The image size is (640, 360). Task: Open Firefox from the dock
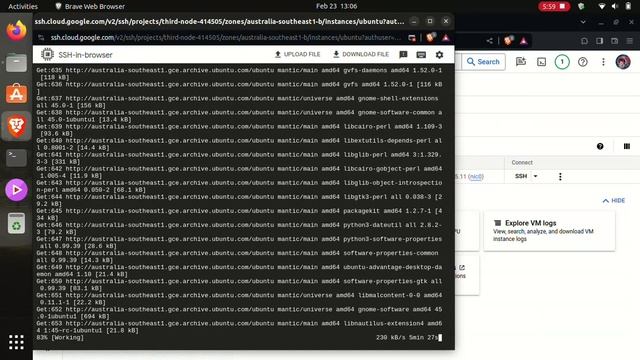pos(16,31)
